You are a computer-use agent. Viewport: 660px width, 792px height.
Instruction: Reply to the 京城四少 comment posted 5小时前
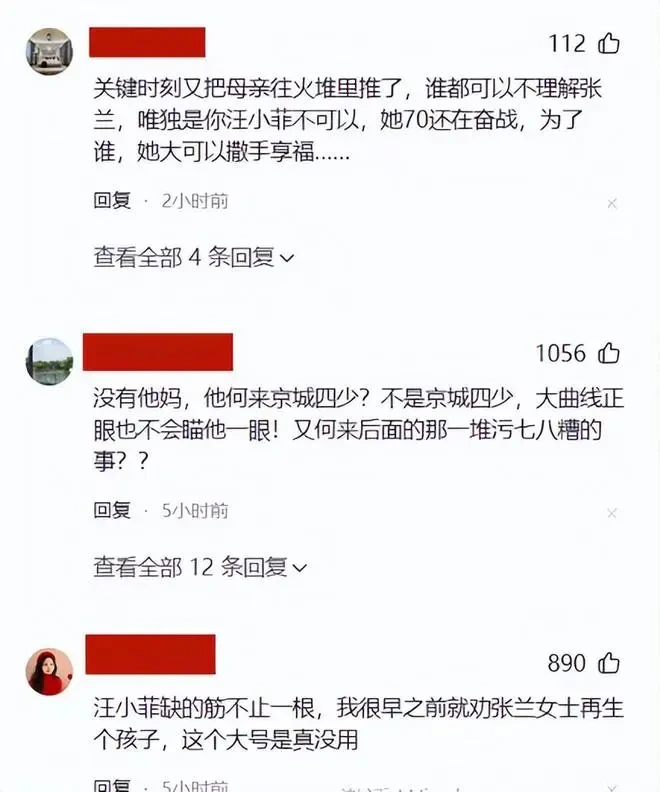pyautogui.click(x=112, y=510)
